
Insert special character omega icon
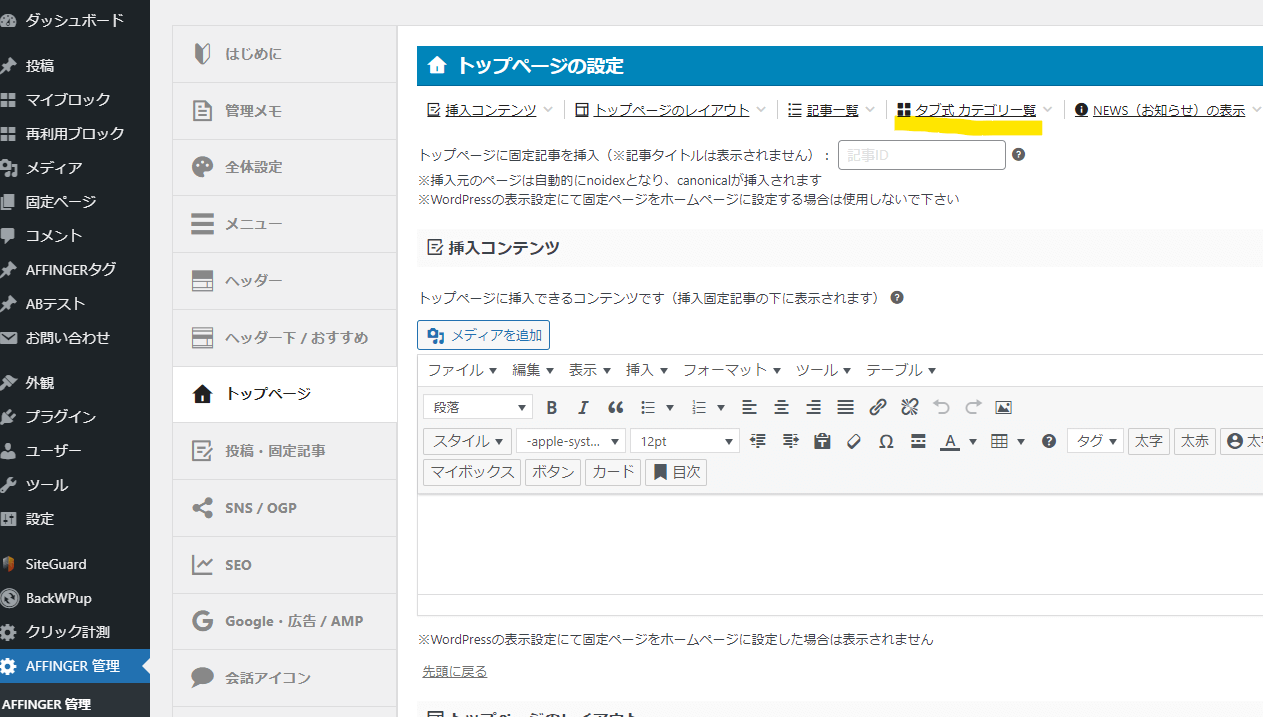[x=886, y=441]
